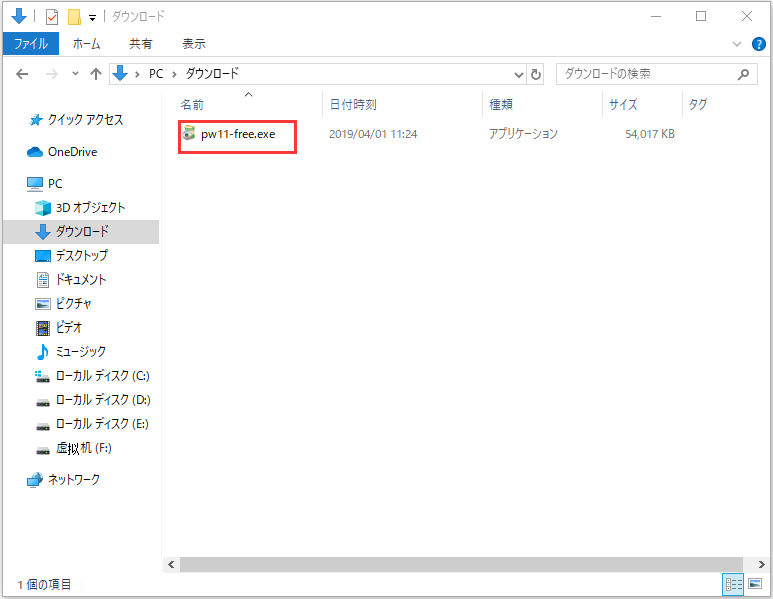Go up one folder level with up arrow
The height and width of the screenshot is (599, 773).
click(x=96, y=74)
